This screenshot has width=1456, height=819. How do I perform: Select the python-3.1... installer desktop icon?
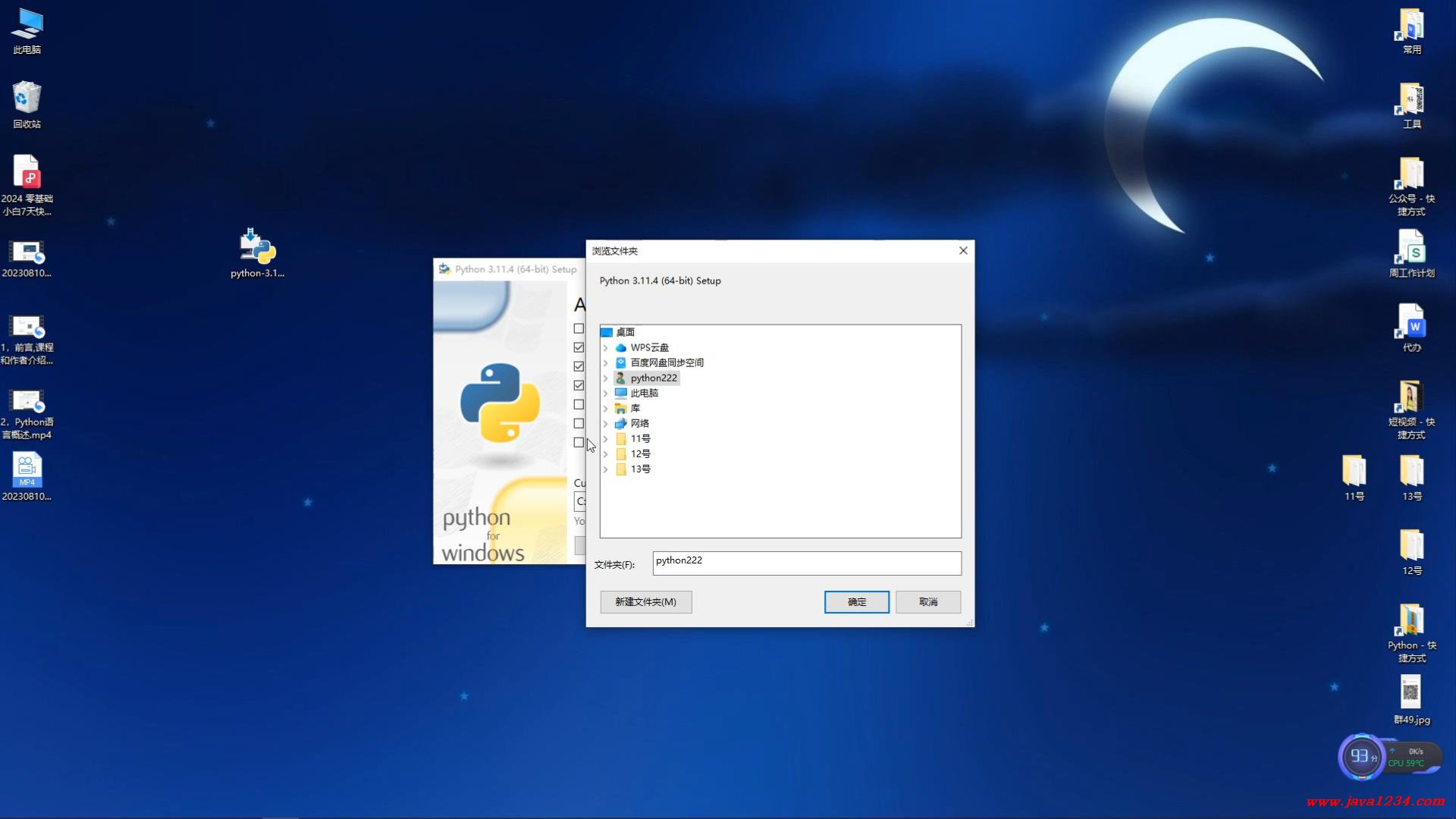coord(258,253)
